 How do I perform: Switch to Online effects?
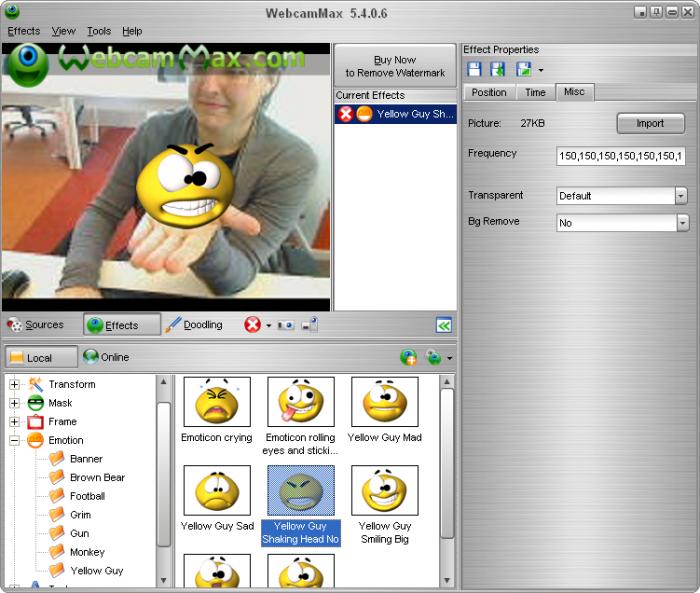(x=106, y=357)
